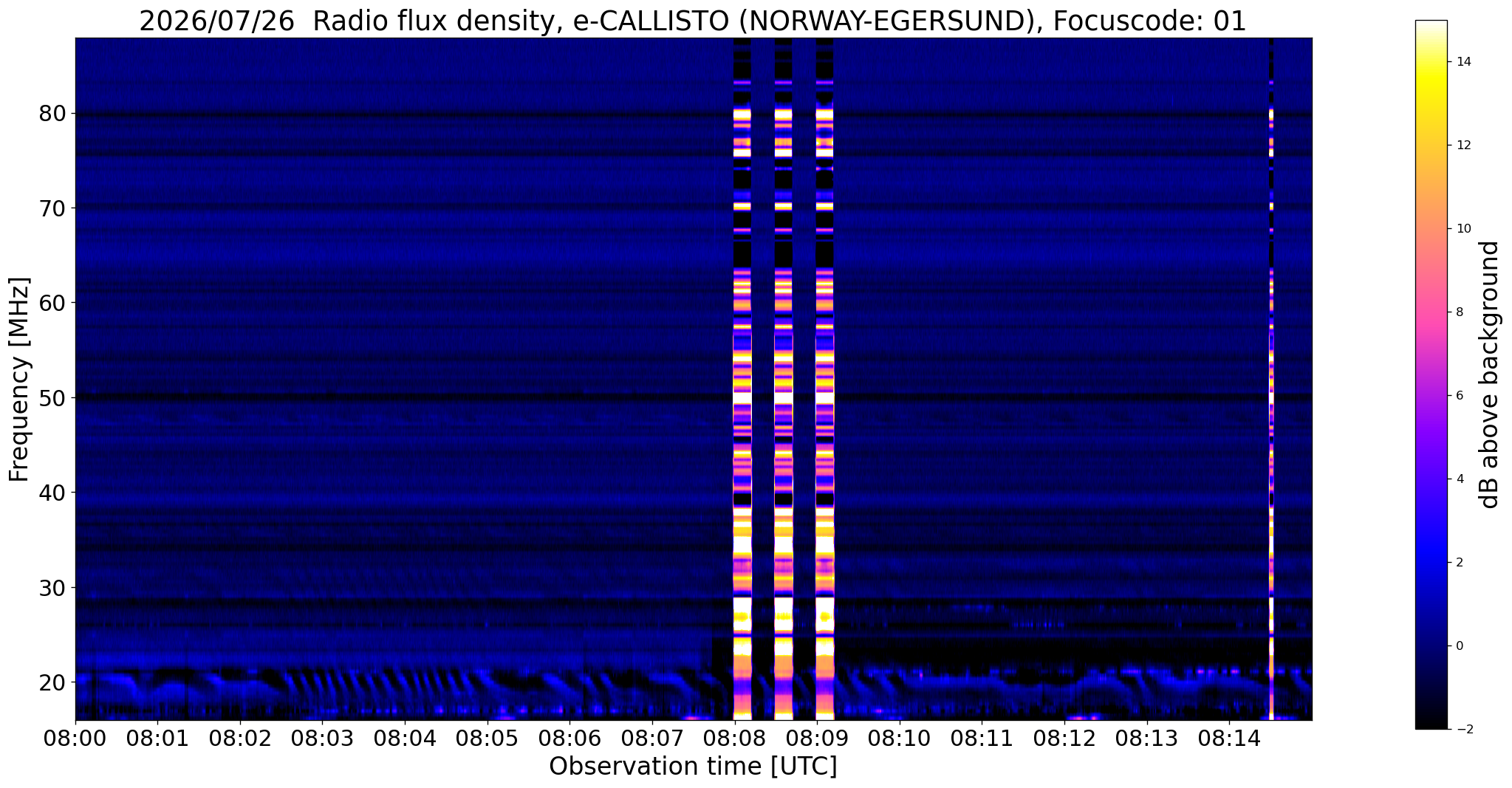
Task: Click the 08:04 time axis label
Action: pos(405,738)
